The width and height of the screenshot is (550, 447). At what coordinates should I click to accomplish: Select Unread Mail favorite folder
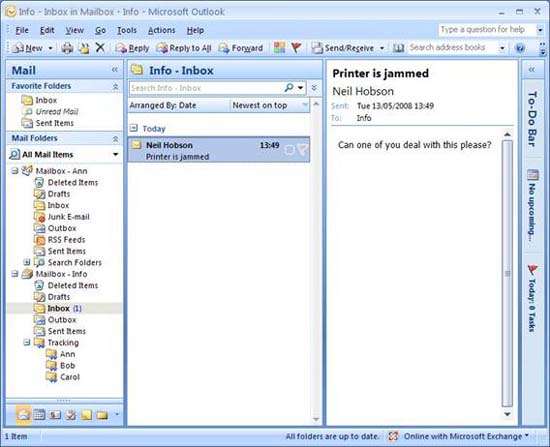56,112
